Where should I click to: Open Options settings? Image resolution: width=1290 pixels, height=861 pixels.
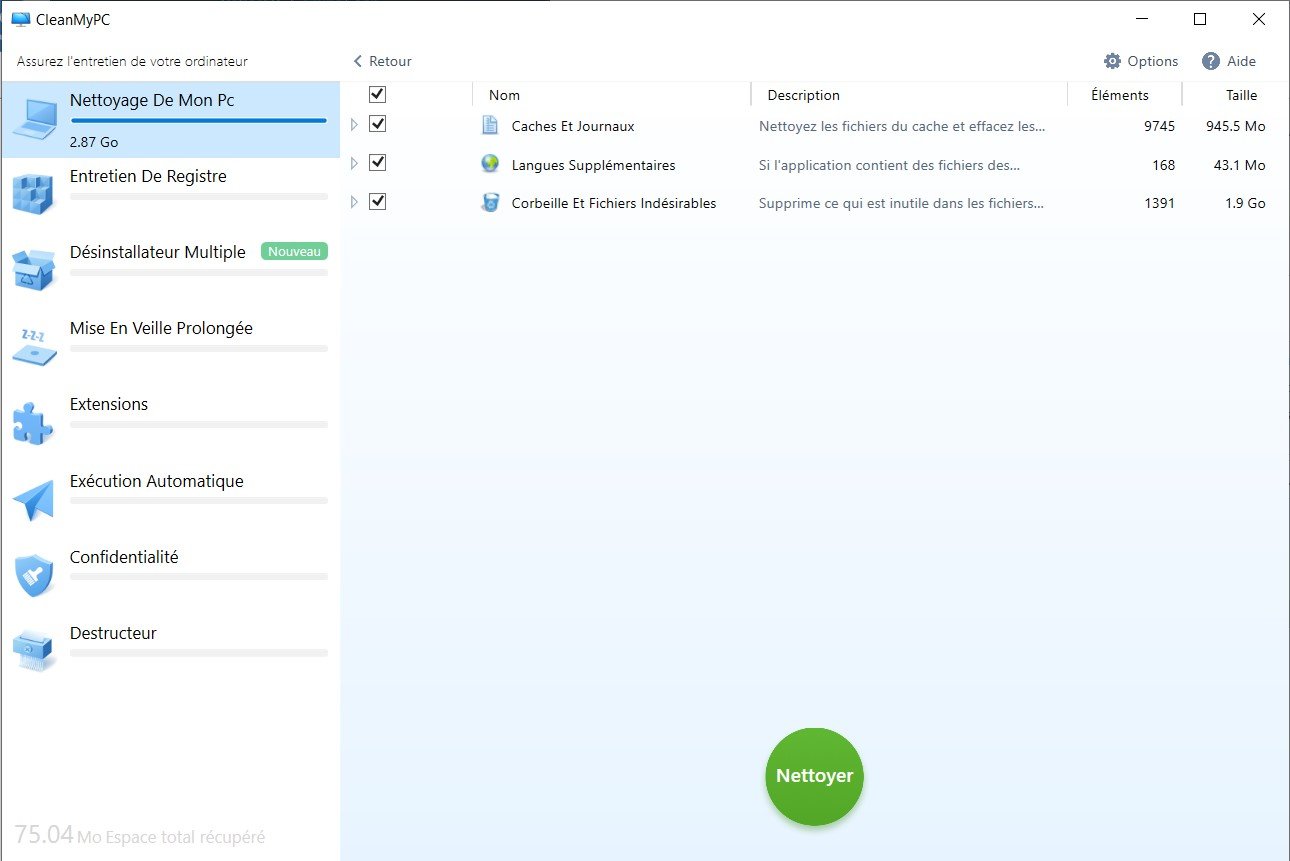click(1141, 61)
